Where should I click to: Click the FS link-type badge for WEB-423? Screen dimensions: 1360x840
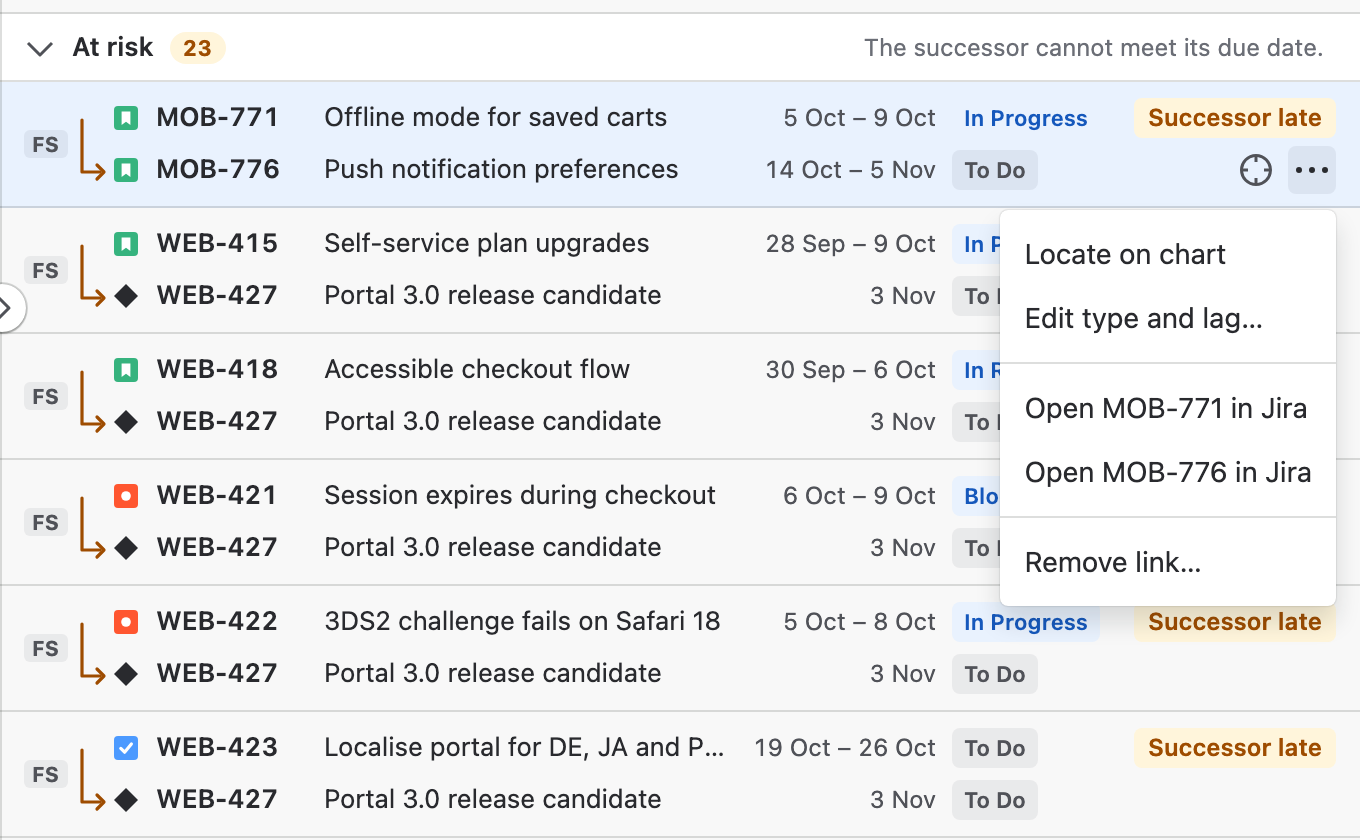click(46, 774)
